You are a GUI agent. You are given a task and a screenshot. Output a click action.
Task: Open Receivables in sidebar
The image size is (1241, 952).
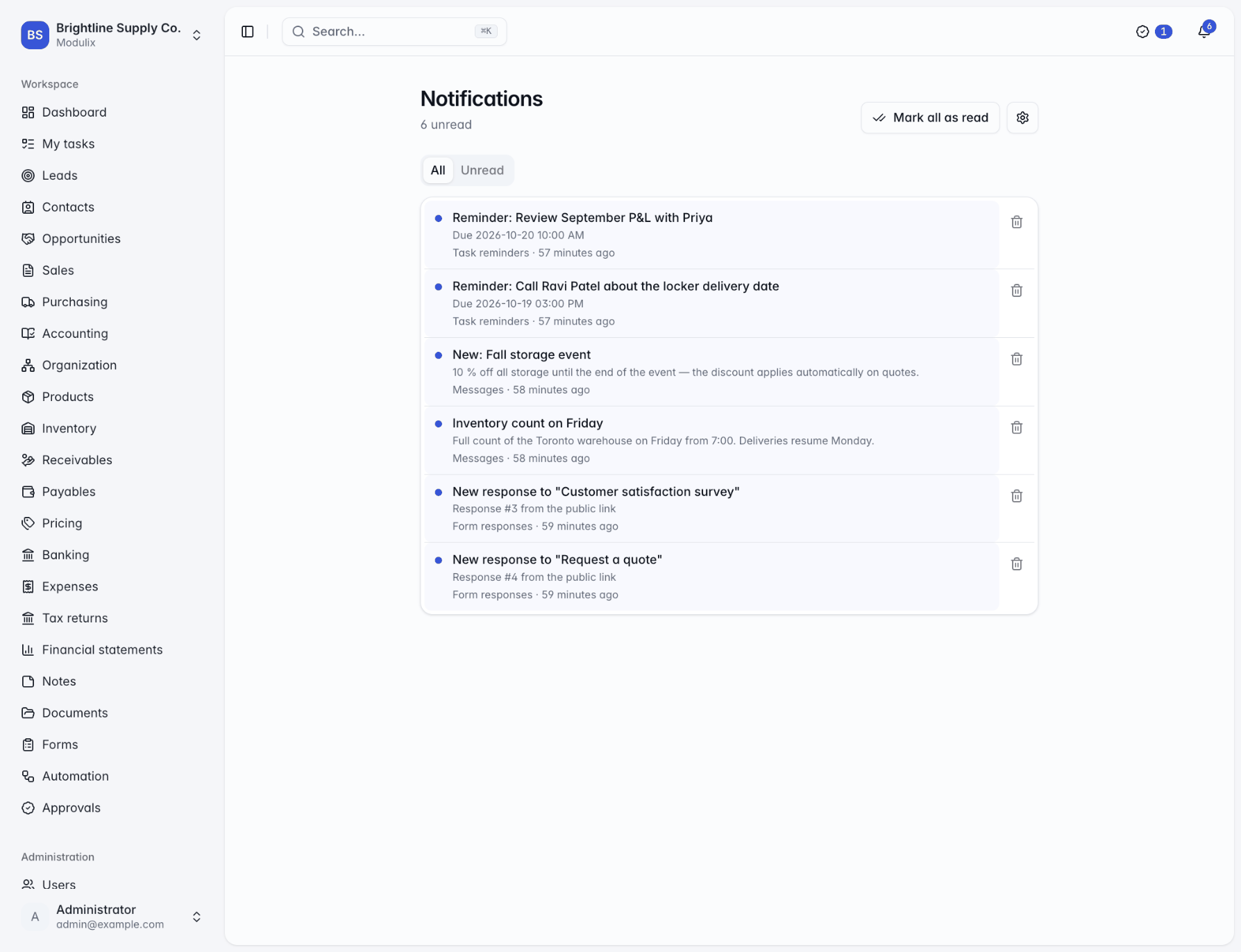pos(111,460)
